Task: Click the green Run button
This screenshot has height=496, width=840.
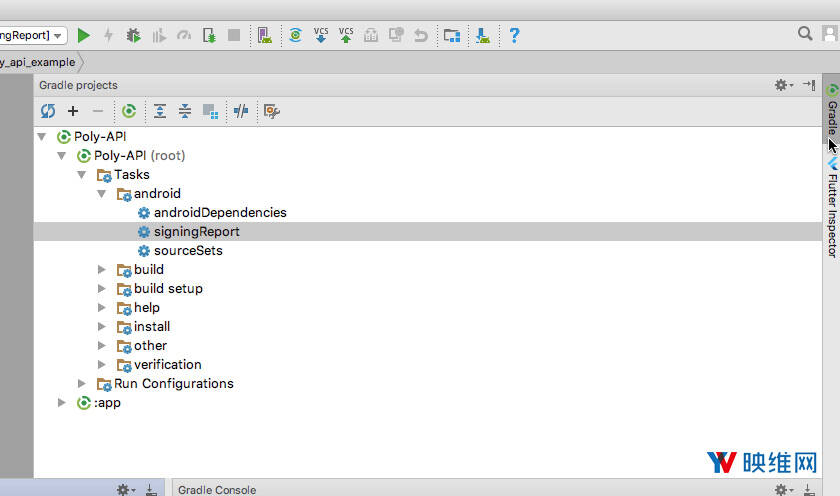Action: pos(84,35)
